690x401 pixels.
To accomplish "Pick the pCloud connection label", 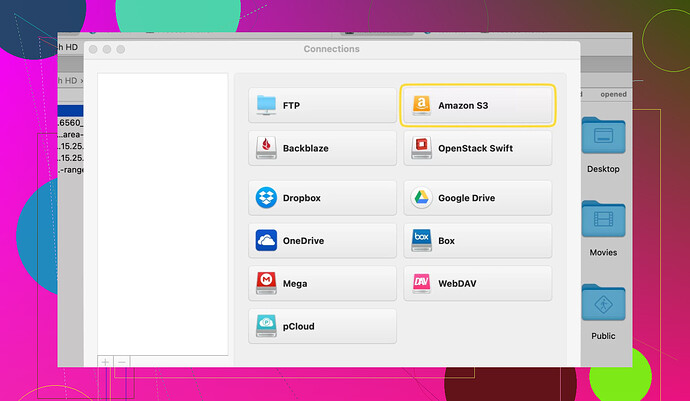I will pos(298,326).
